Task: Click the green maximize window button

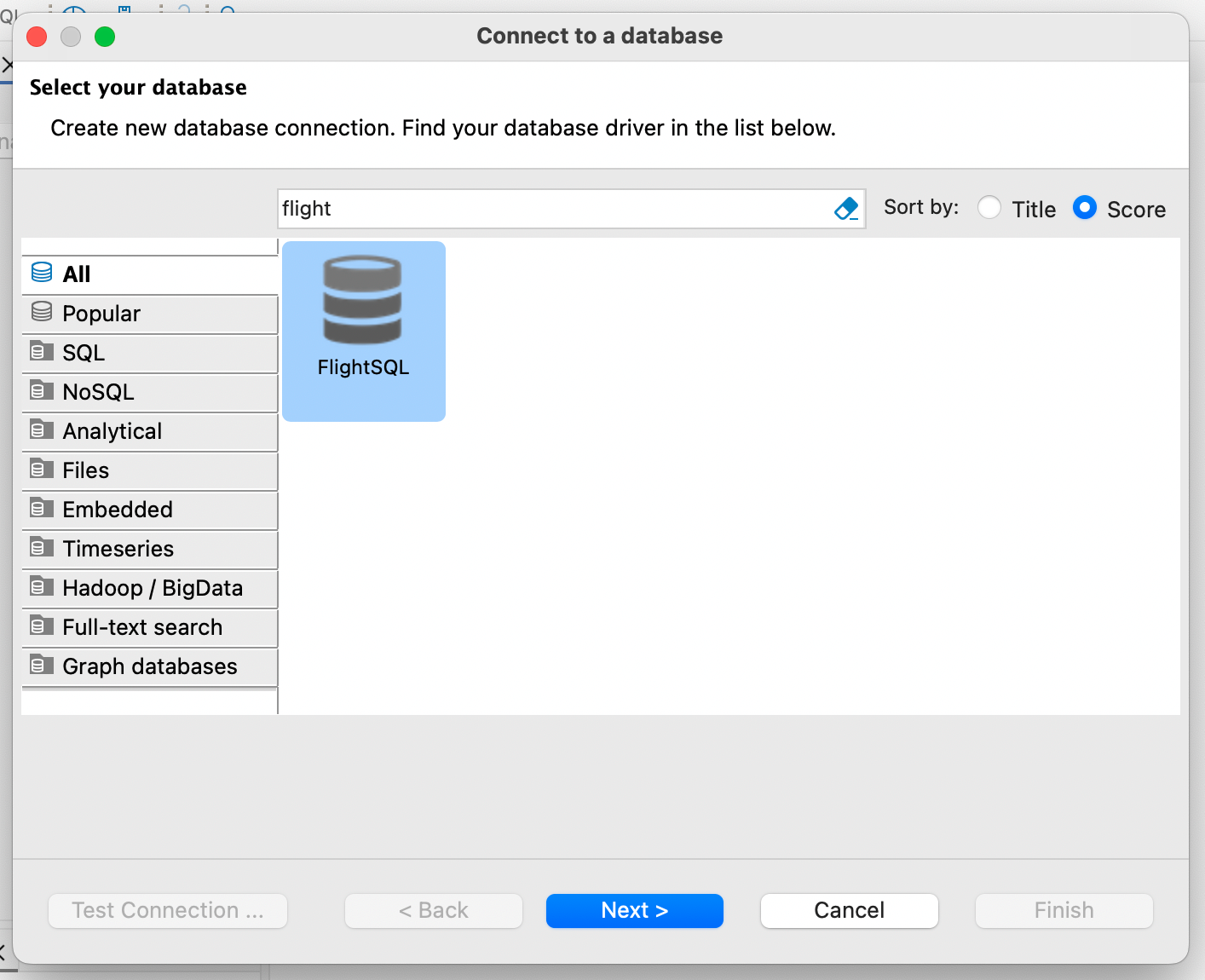Action: pyautogui.click(x=105, y=37)
